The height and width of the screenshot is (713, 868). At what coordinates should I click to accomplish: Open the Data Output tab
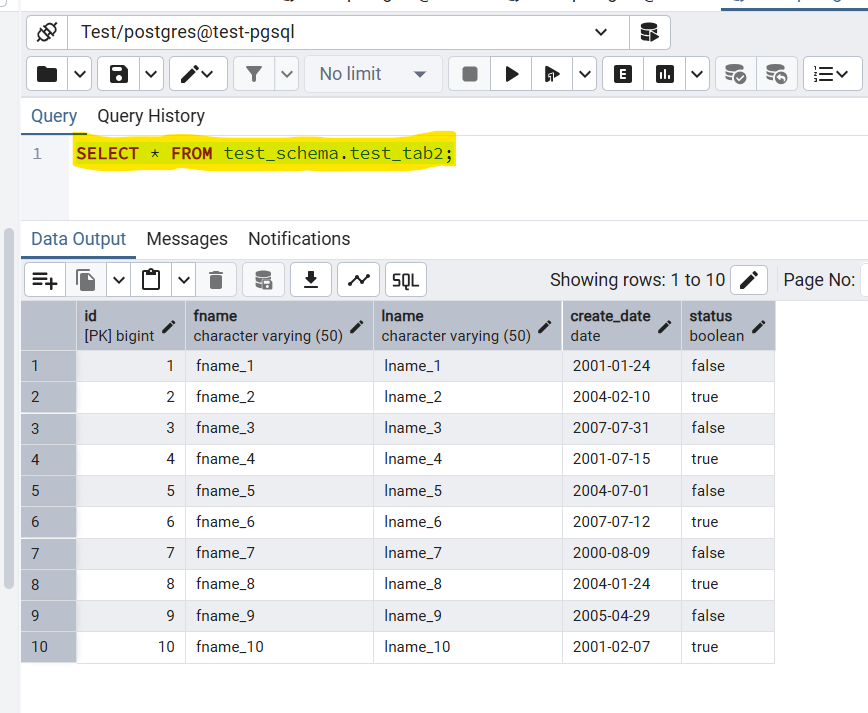(x=79, y=239)
